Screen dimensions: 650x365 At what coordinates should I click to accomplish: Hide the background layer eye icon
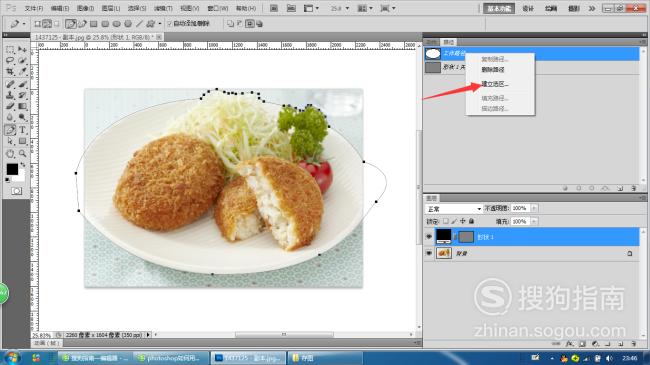coord(429,253)
